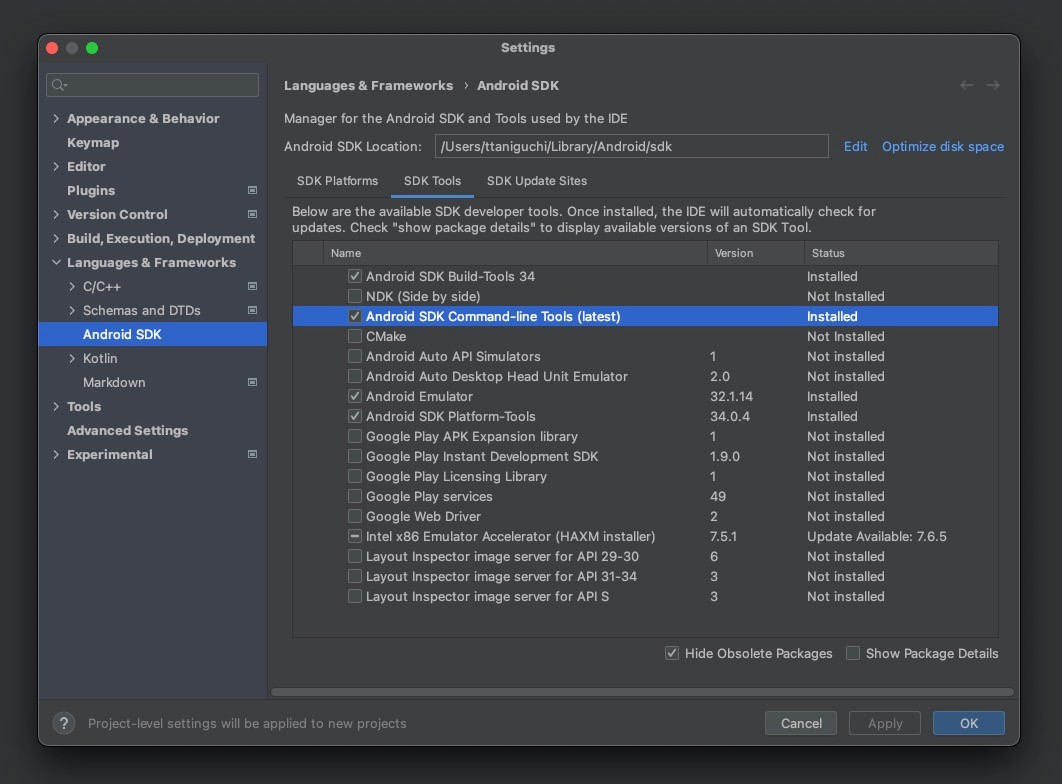Expand the Kotlin node
The image size is (1062, 784).
[x=72, y=359]
